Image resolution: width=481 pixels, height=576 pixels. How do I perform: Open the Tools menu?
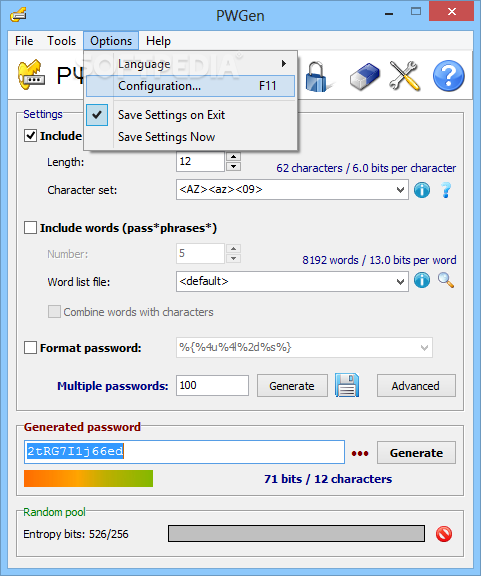pyautogui.click(x=61, y=41)
